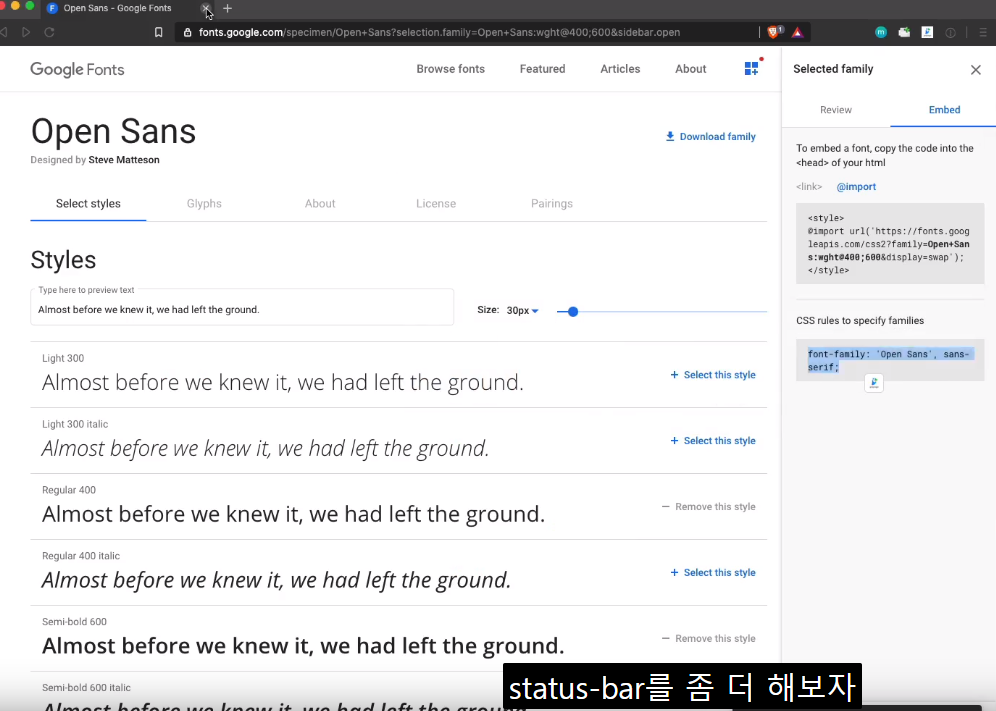Click the browser back arrow
Image resolution: width=996 pixels, height=711 pixels.
[x=4, y=32]
